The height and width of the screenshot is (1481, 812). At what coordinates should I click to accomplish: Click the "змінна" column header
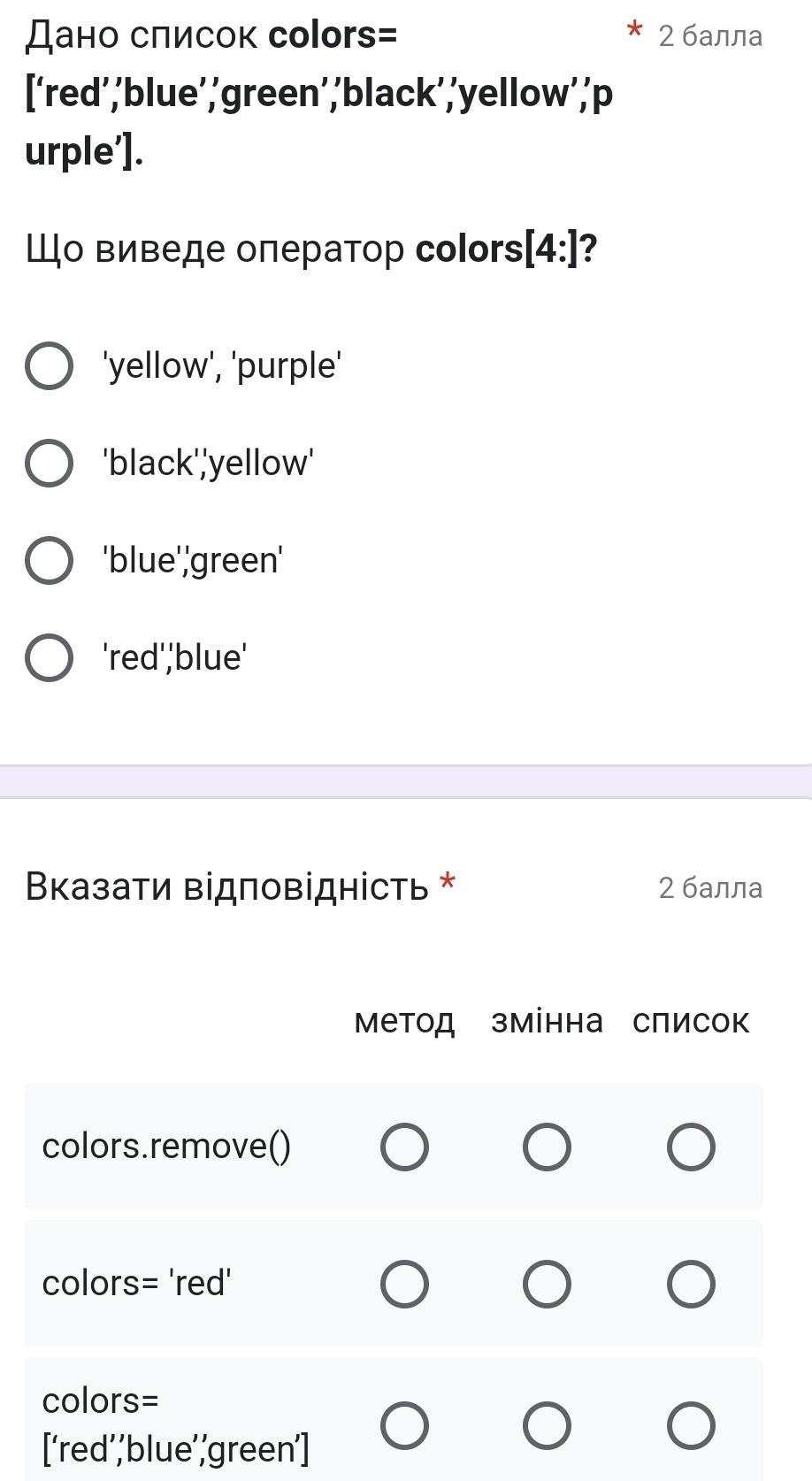pyautogui.click(x=547, y=1021)
